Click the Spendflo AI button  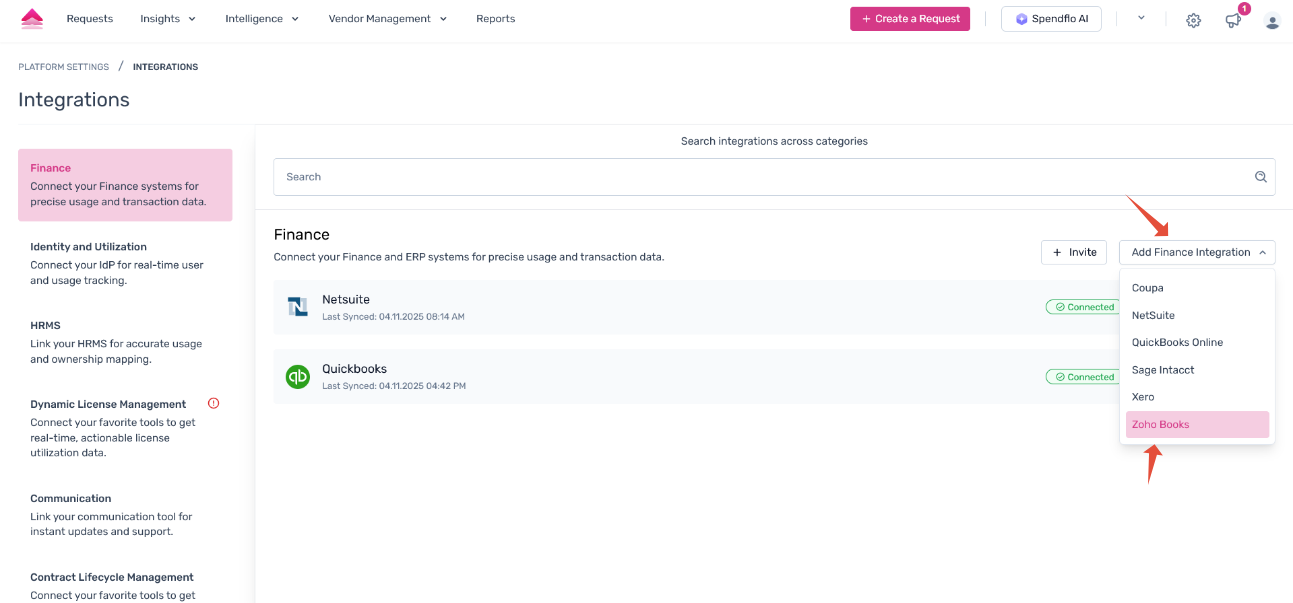1051,19
